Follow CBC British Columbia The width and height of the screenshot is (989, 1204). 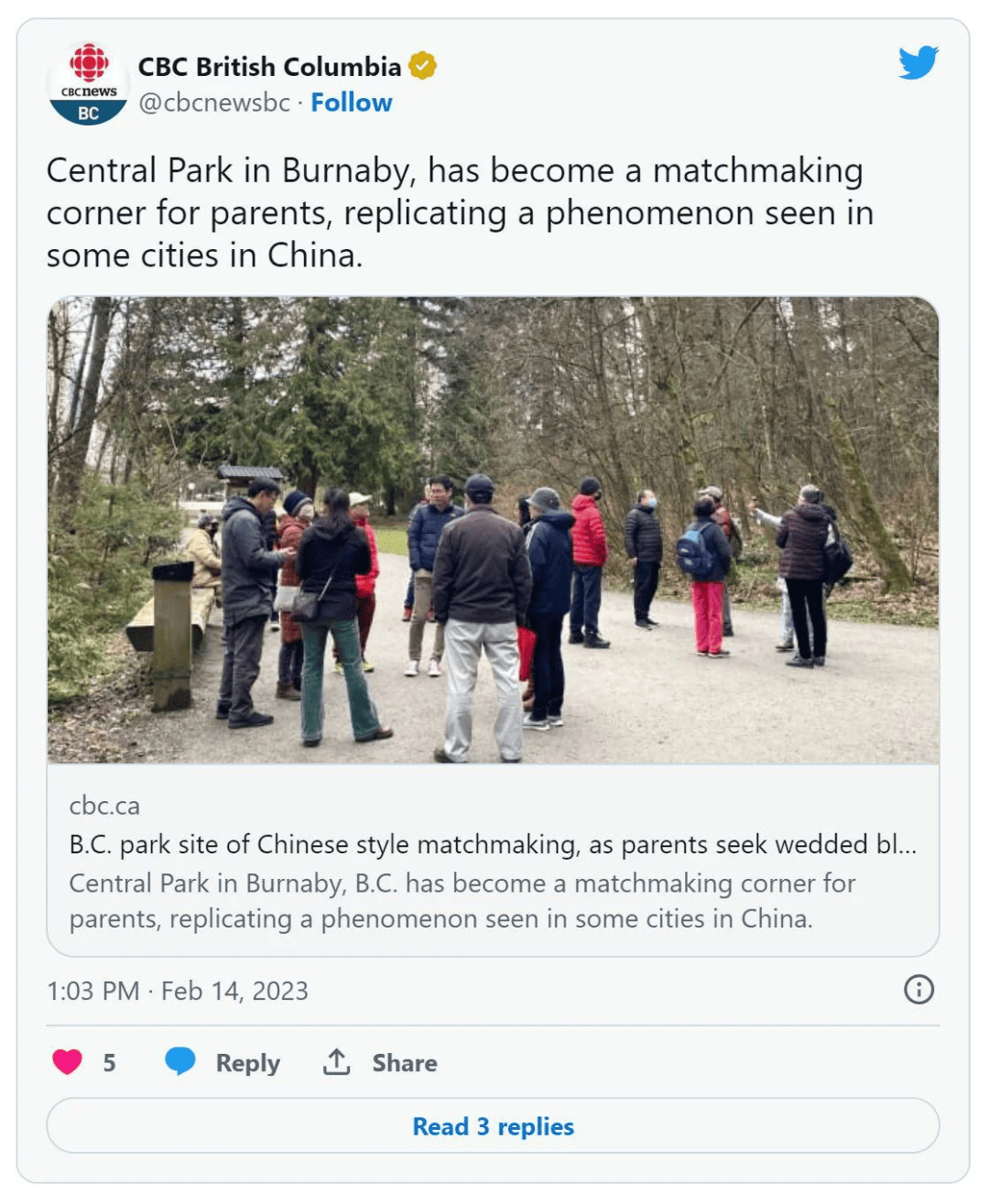pos(352,103)
